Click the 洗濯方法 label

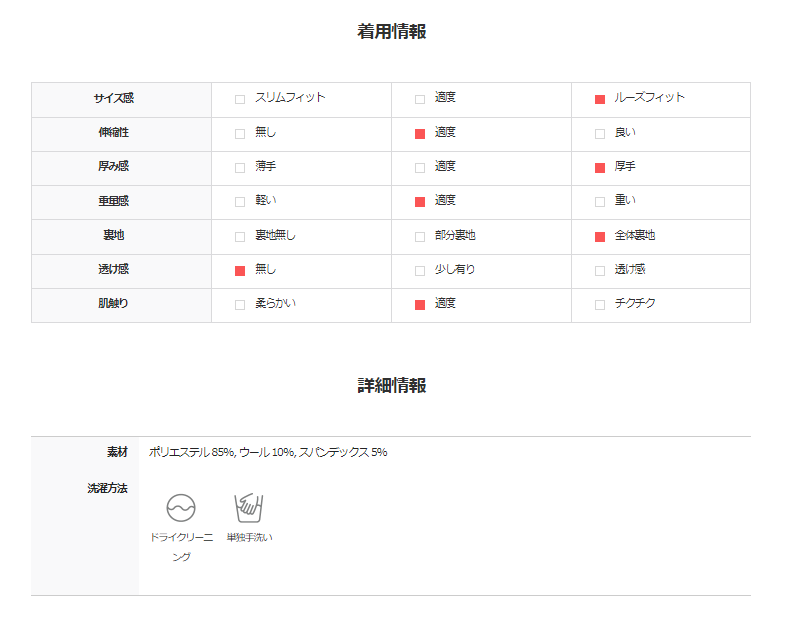pos(107,488)
